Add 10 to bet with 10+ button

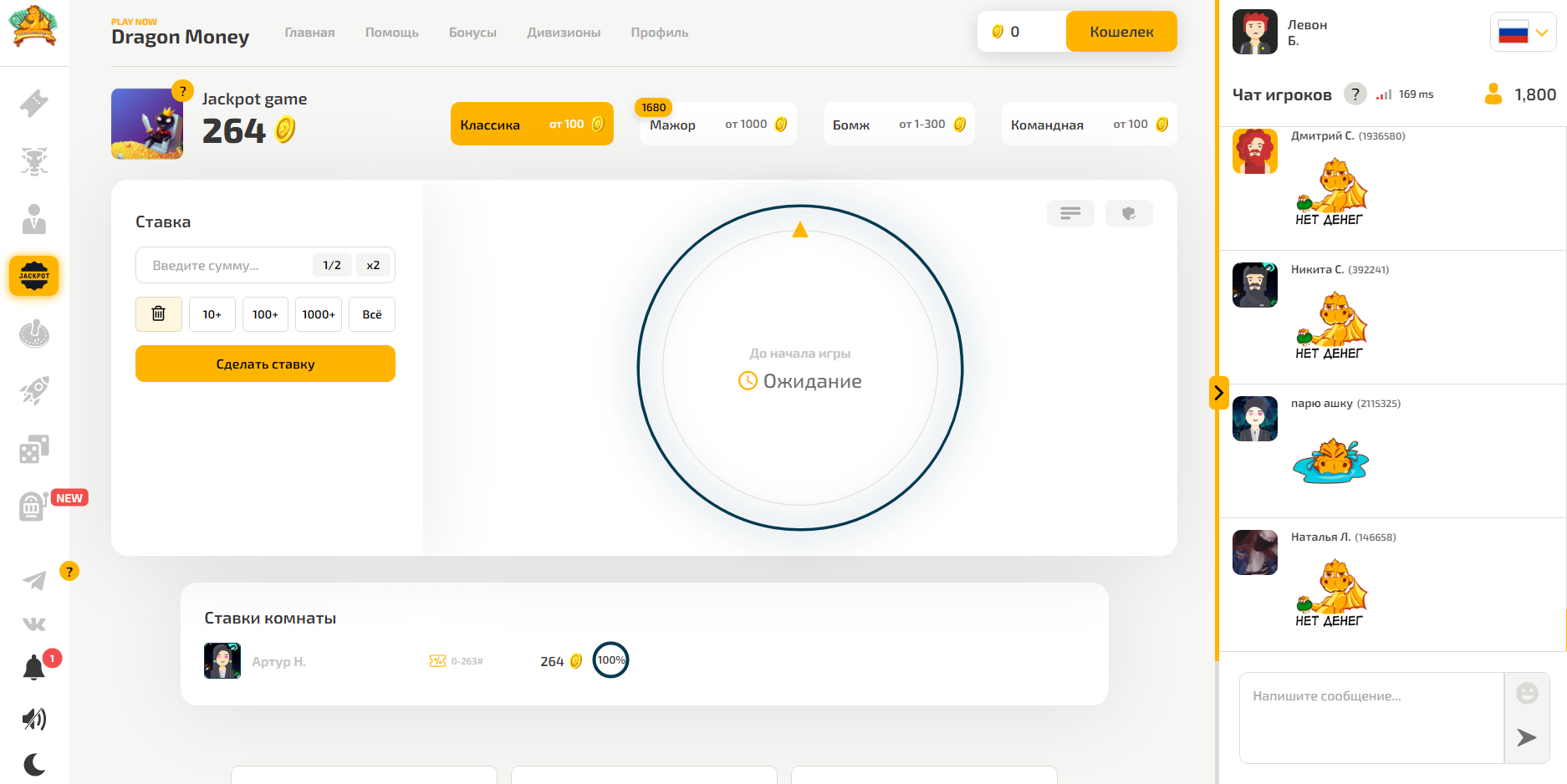[x=212, y=314]
